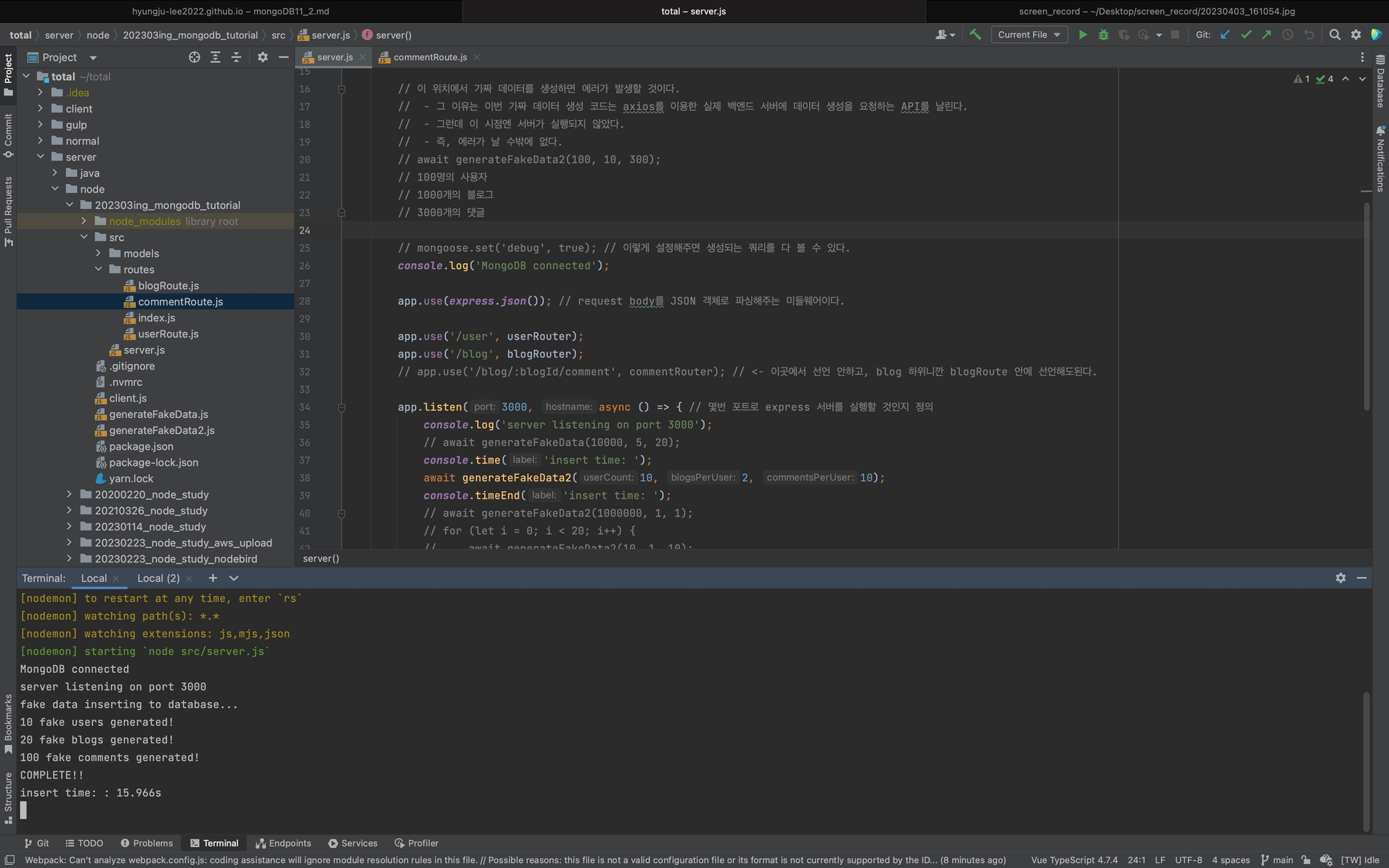Select generateFakeData2.js in project tree
Image resolution: width=1389 pixels, height=868 pixels.
162,430
